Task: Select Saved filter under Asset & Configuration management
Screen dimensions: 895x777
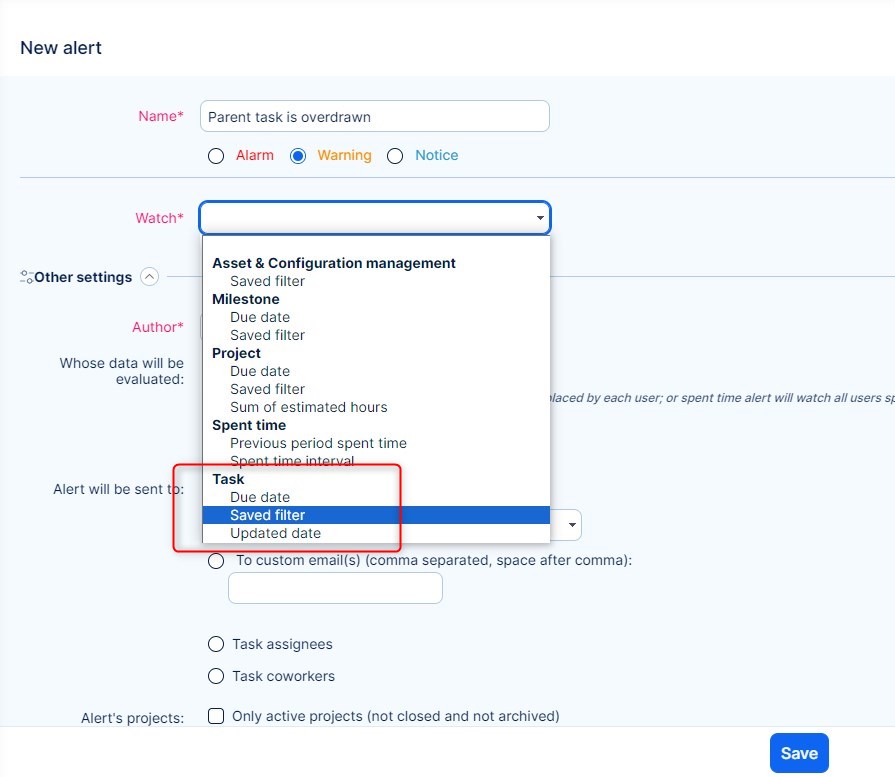Action: pos(268,281)
